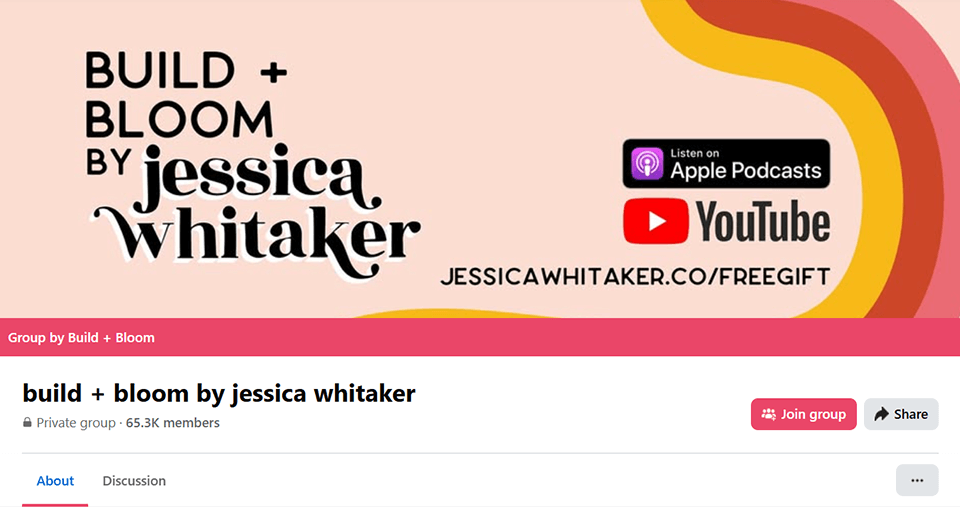
Task: Click the Share button
Action: pos(901,415)
